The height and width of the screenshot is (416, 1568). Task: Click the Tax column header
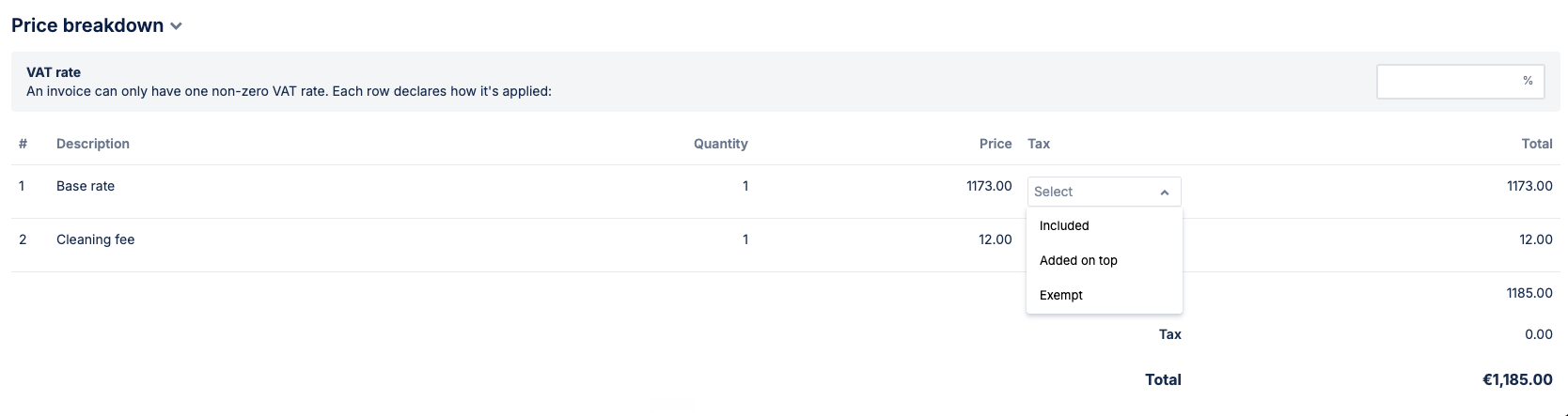[1039, 144]
